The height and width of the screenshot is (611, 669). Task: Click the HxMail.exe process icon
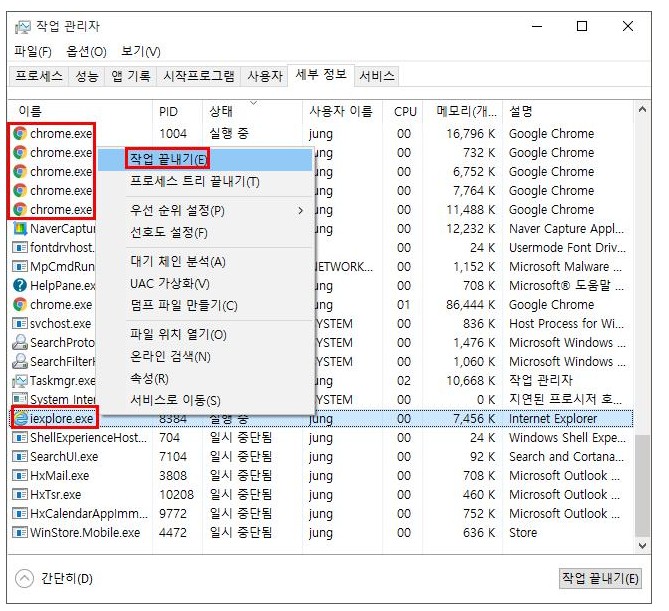coord(20,476)
